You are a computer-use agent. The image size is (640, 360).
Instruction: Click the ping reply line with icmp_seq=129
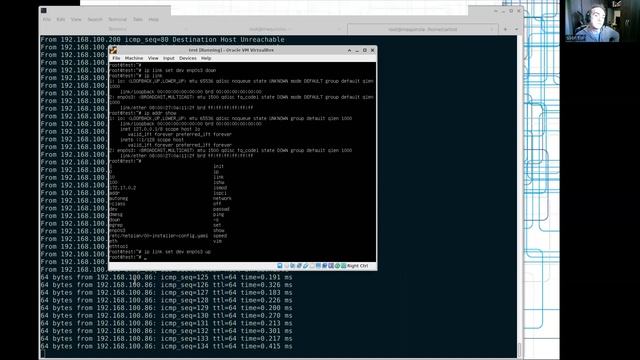[167, 308]
